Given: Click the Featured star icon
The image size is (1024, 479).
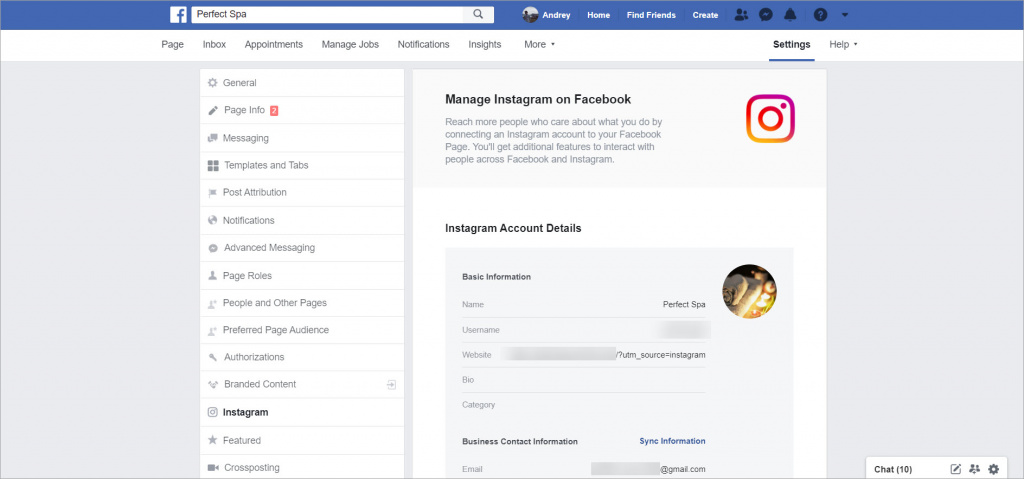Looking at the screenshot, I should [x=212, y=440].
